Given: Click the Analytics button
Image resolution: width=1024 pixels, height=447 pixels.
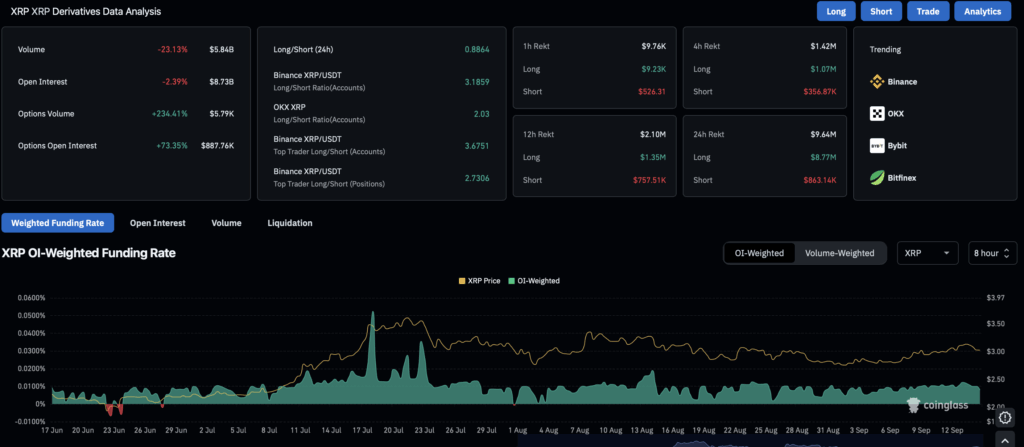Looking at the screenshot, I should [x=982, y=11].
